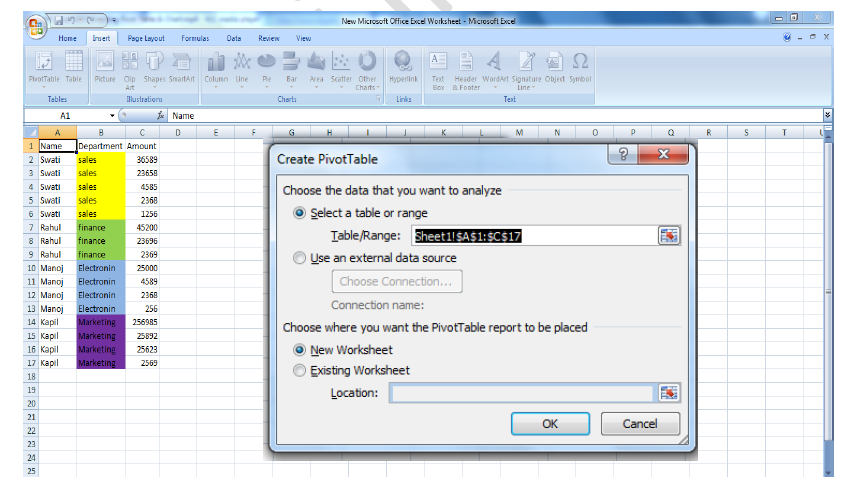Select the 'Use an external data source' option
This screenshot has height=494, width=849.
pos(300,258)
